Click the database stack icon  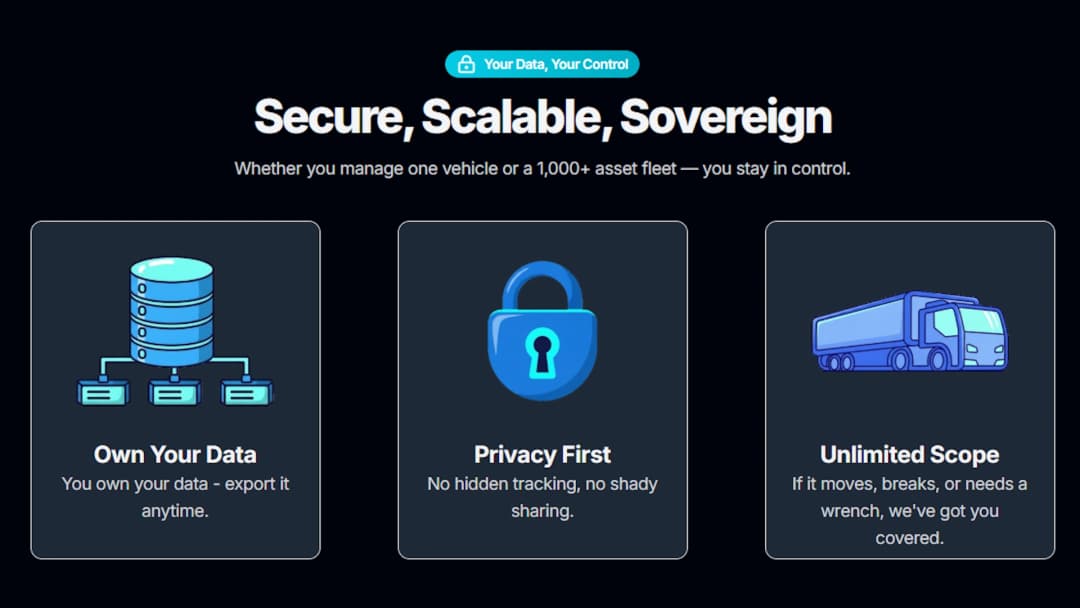click(x=172, y=310)
